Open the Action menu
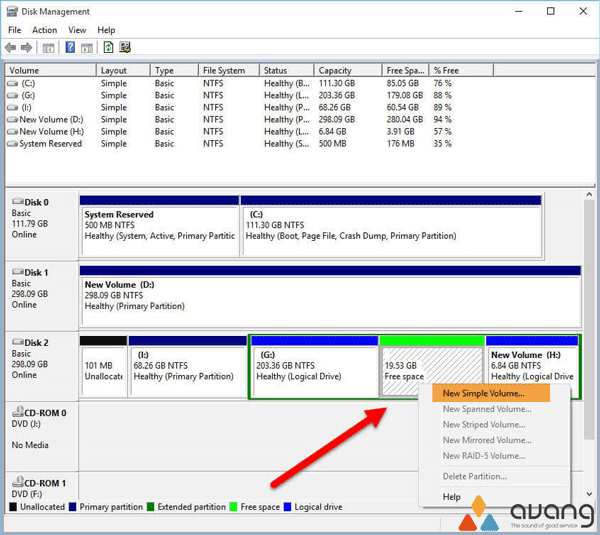 tap(44, 30)
